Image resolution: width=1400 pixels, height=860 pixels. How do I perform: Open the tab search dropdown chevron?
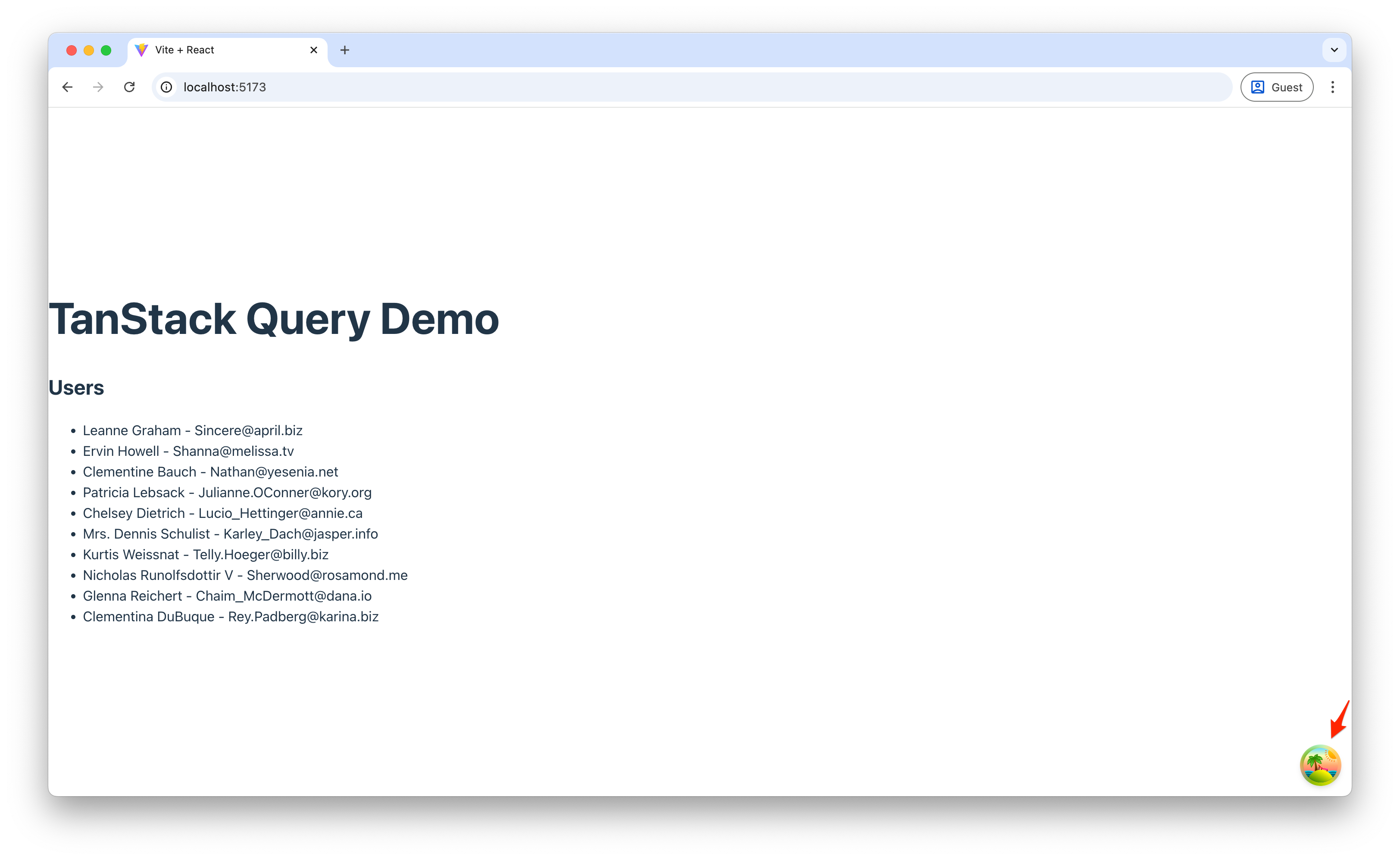pos(1334,50)
